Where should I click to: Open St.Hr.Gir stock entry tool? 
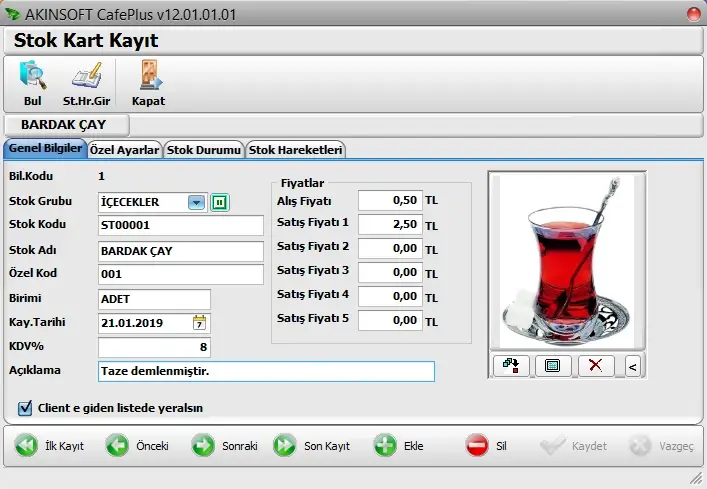tap(87, 75)
